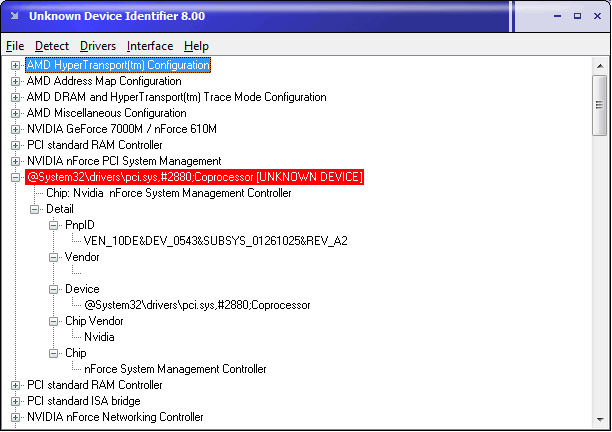612x432 pixels.
Task: Open the Detect menu
Action: (x=52, y=46)
